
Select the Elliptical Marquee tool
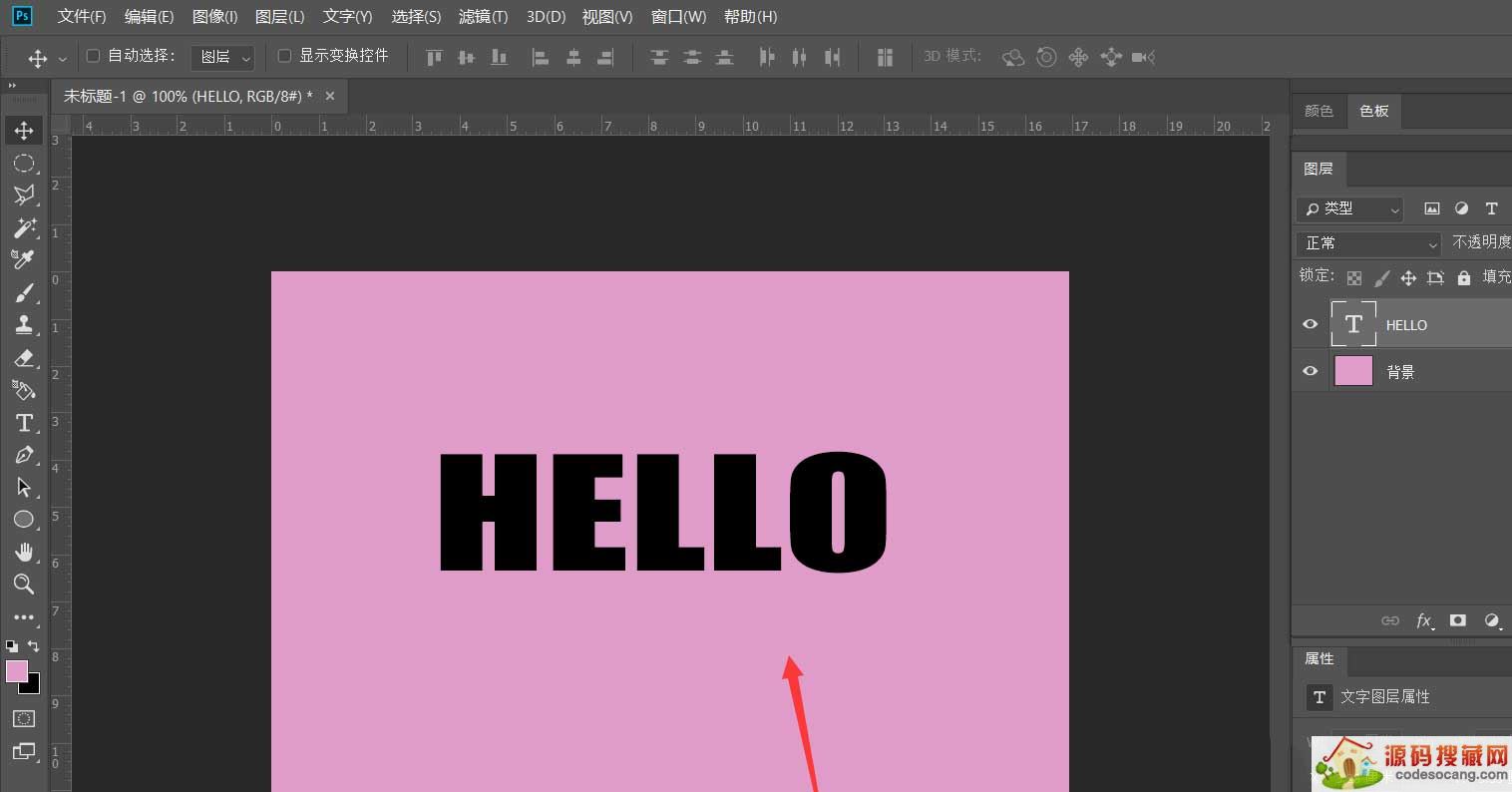click(24, 164)
